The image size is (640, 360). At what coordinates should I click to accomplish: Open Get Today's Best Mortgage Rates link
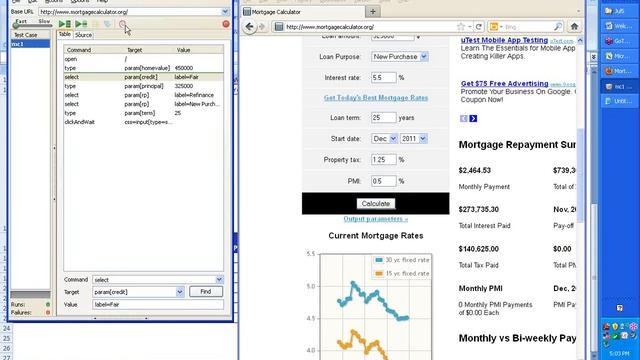376,98
